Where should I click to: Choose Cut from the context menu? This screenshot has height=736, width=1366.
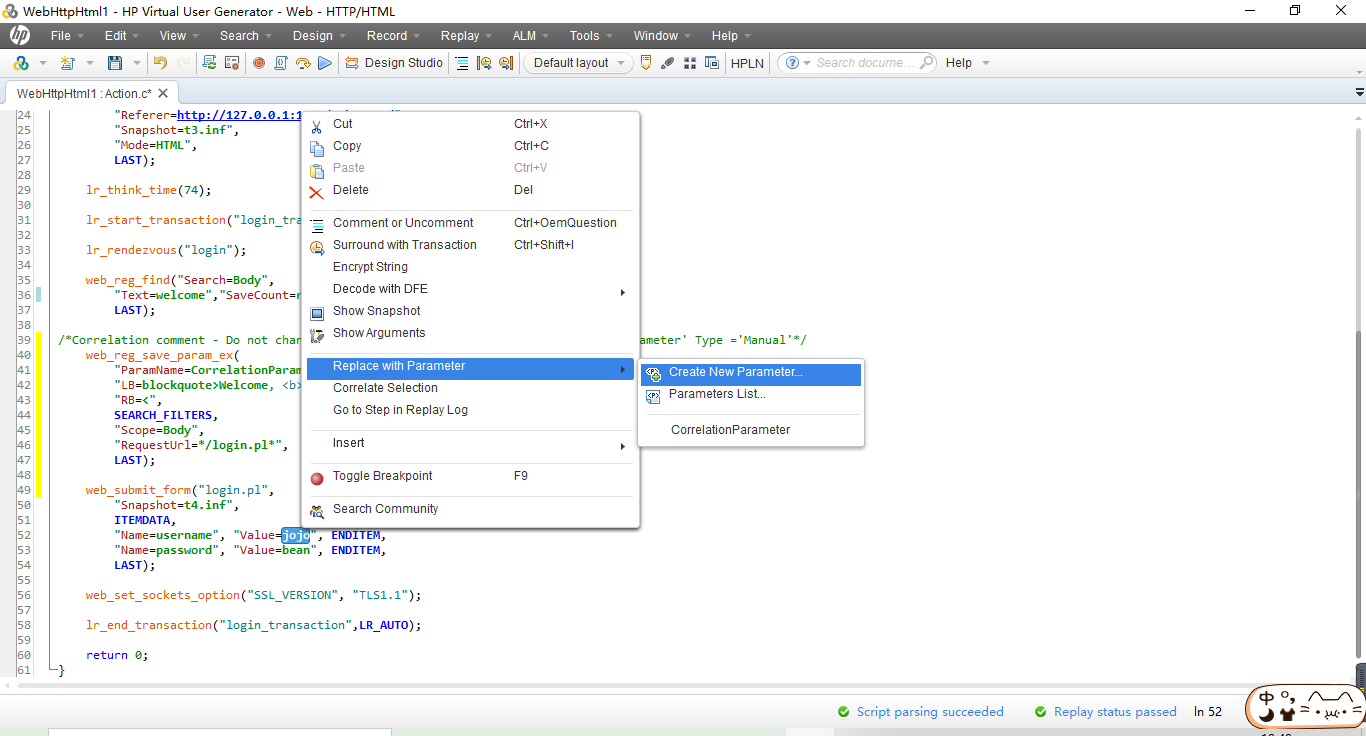pyautogui.click(x=470, y=124)
